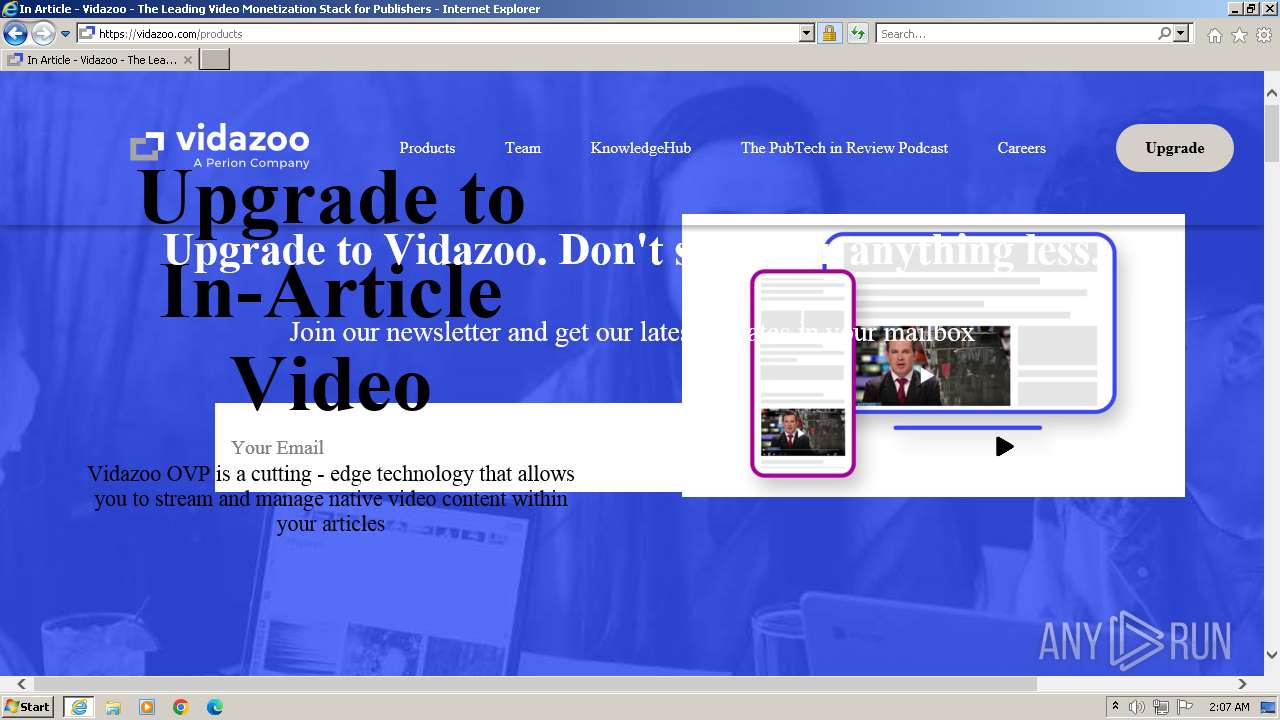Click the vertical scrollbar up arrow
Viewport: 1280px width, 720px height.
pyautogui.click(x=1272, y=93)
